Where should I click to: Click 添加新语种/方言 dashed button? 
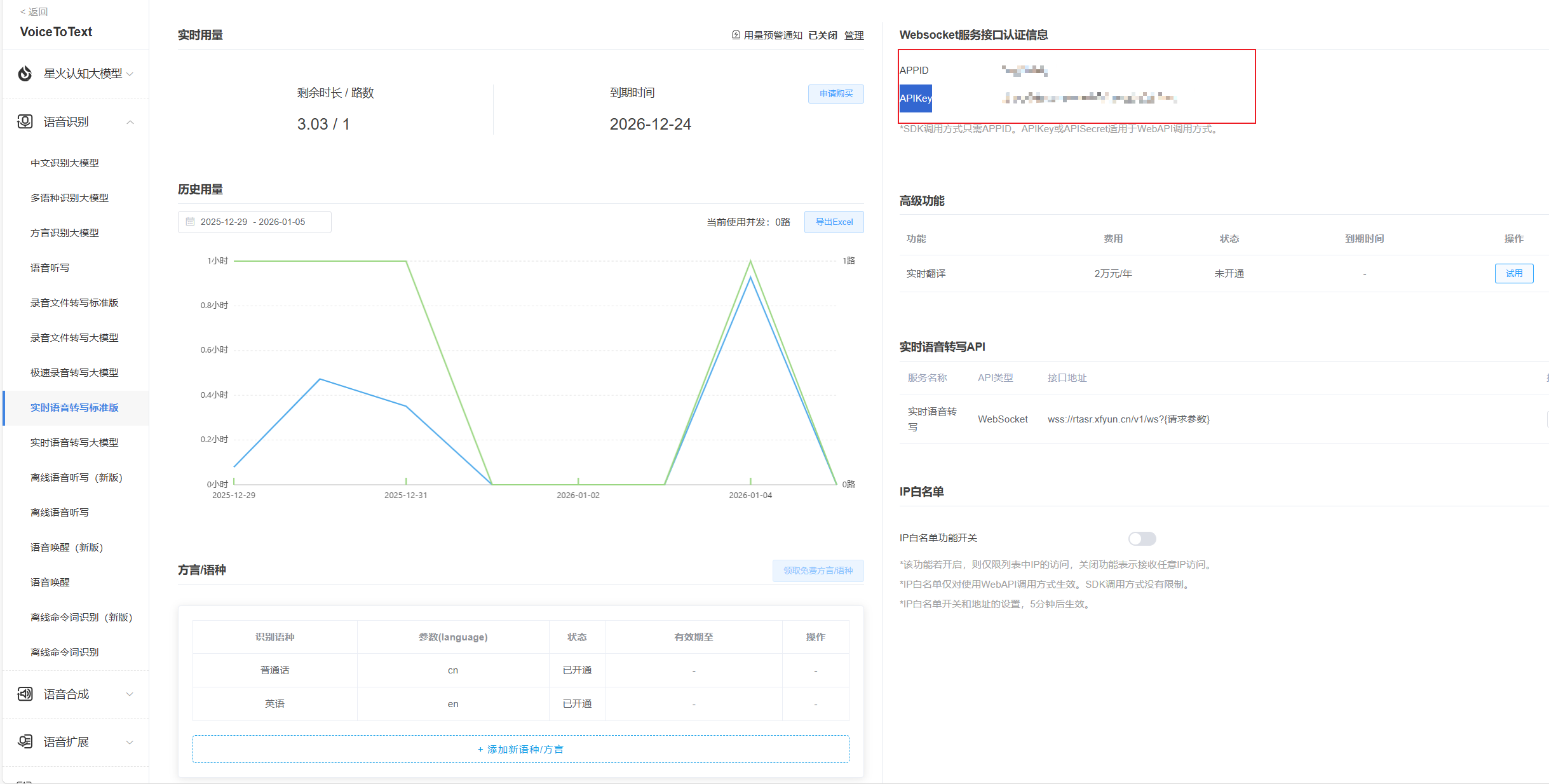pos(520,749)
